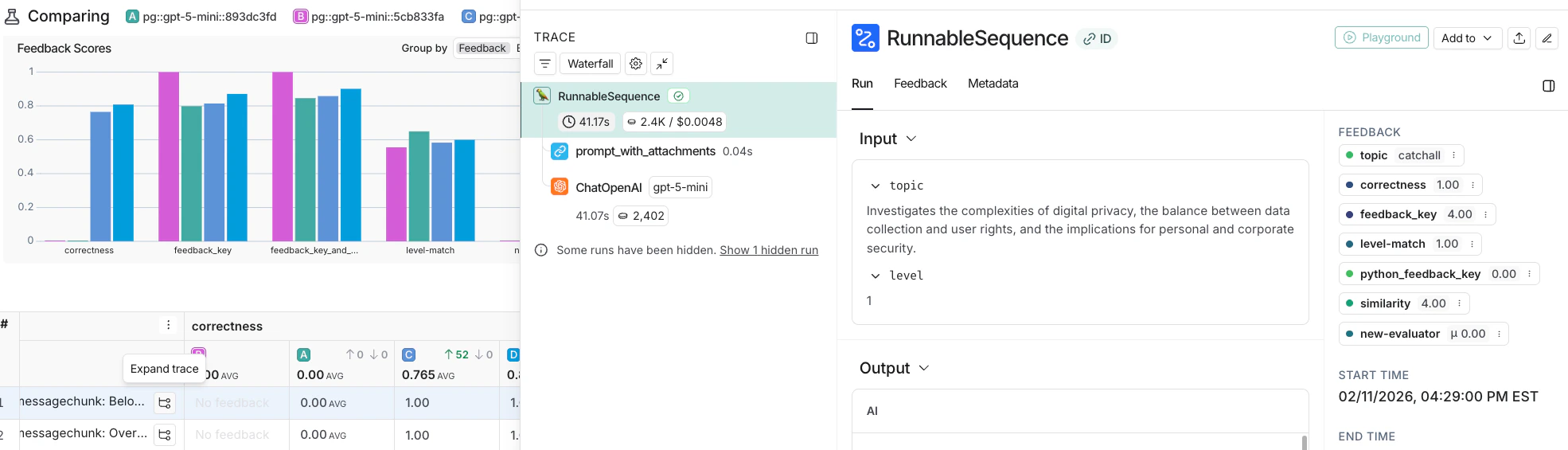Select the ChatOpenAI gpt-5-mini trace node

(x=609, y=187)
